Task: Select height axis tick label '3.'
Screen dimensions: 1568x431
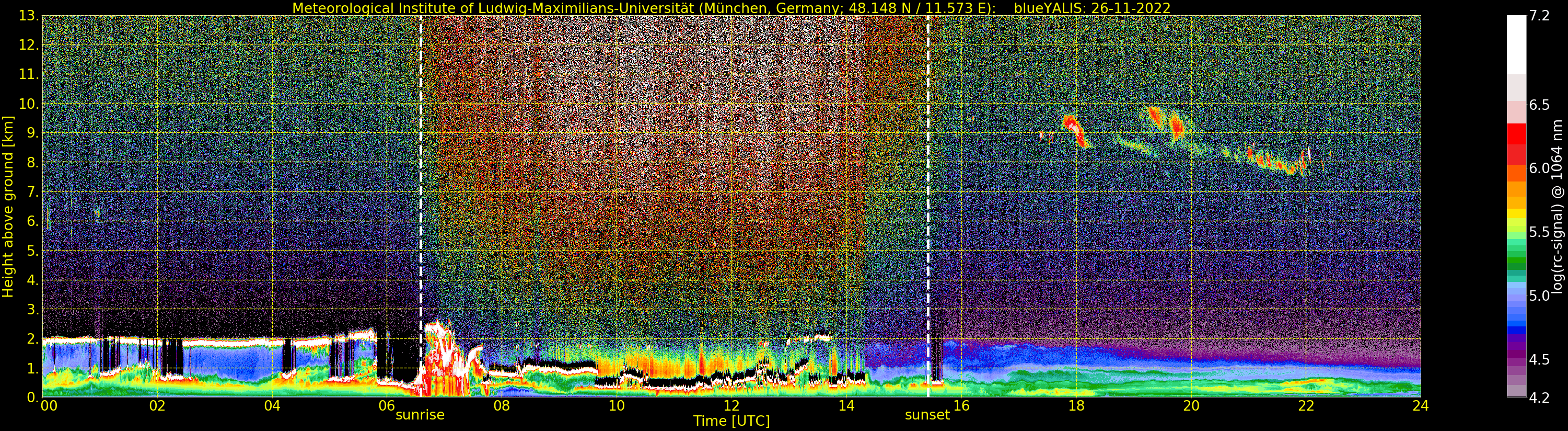Action: click(x=33, y=309)
